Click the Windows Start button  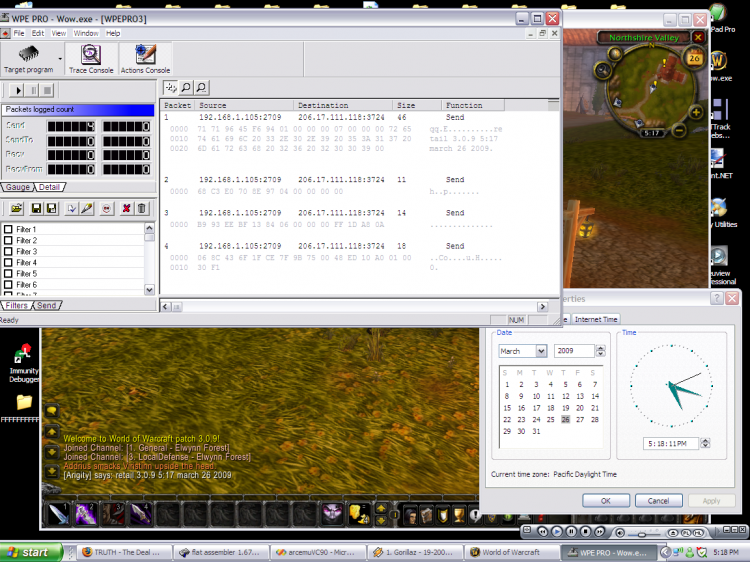pyautogui.click(x=30, y=552)
